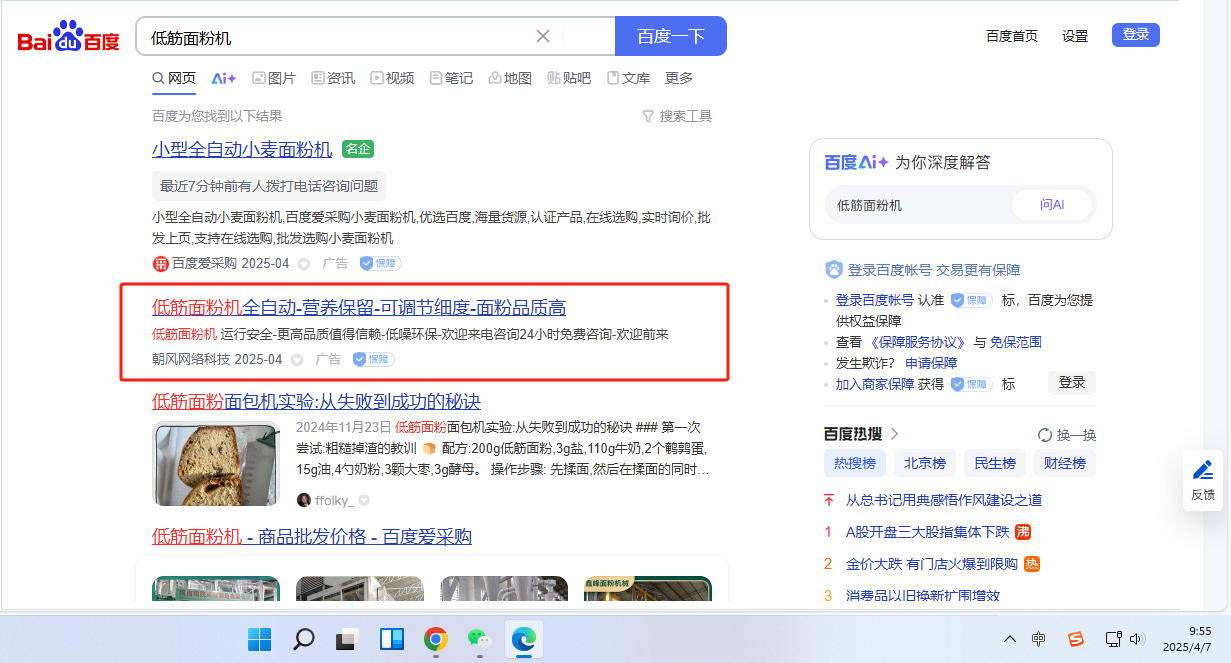
Task: Click the Sogou input method tray icon
Action: point(1076,638)
